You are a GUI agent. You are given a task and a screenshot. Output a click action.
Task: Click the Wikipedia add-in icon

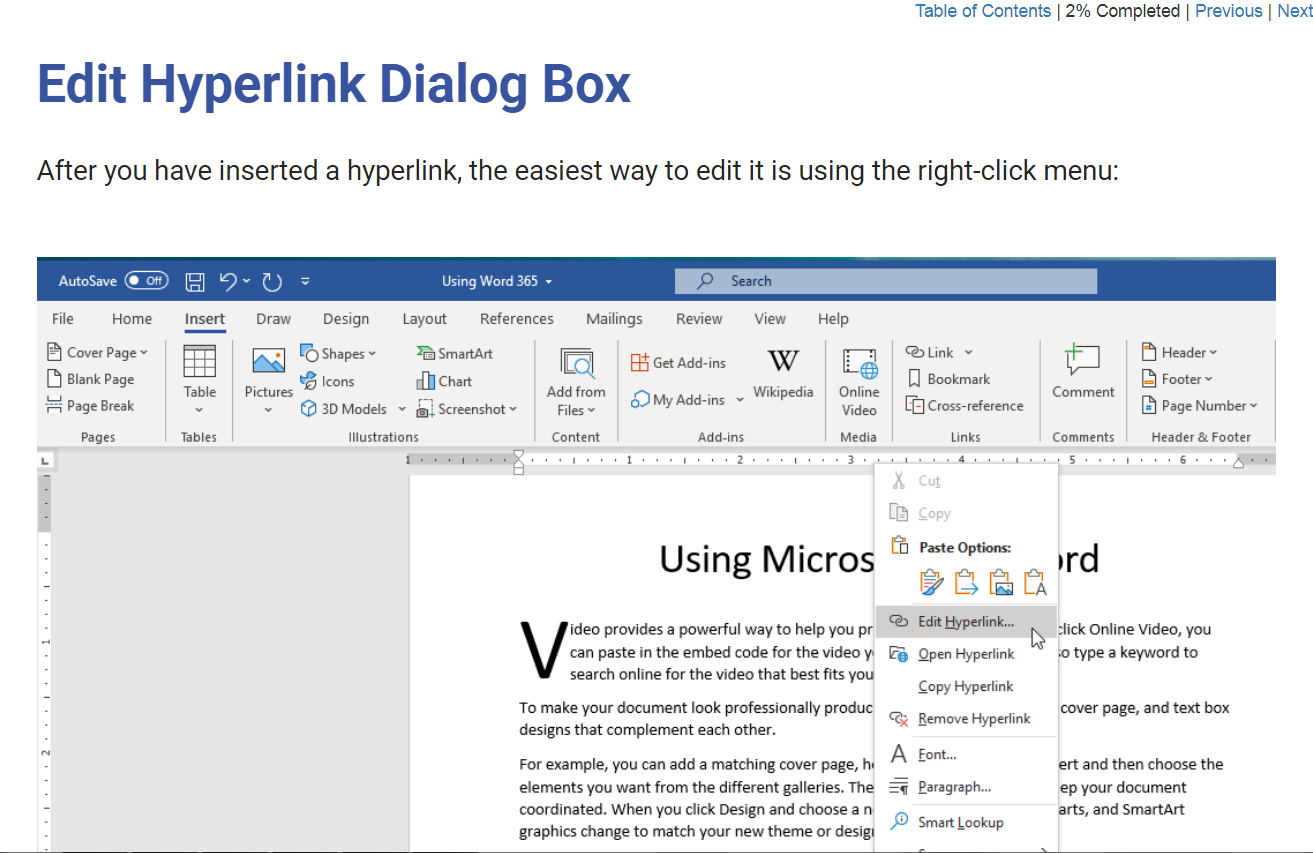click(783, 361)
